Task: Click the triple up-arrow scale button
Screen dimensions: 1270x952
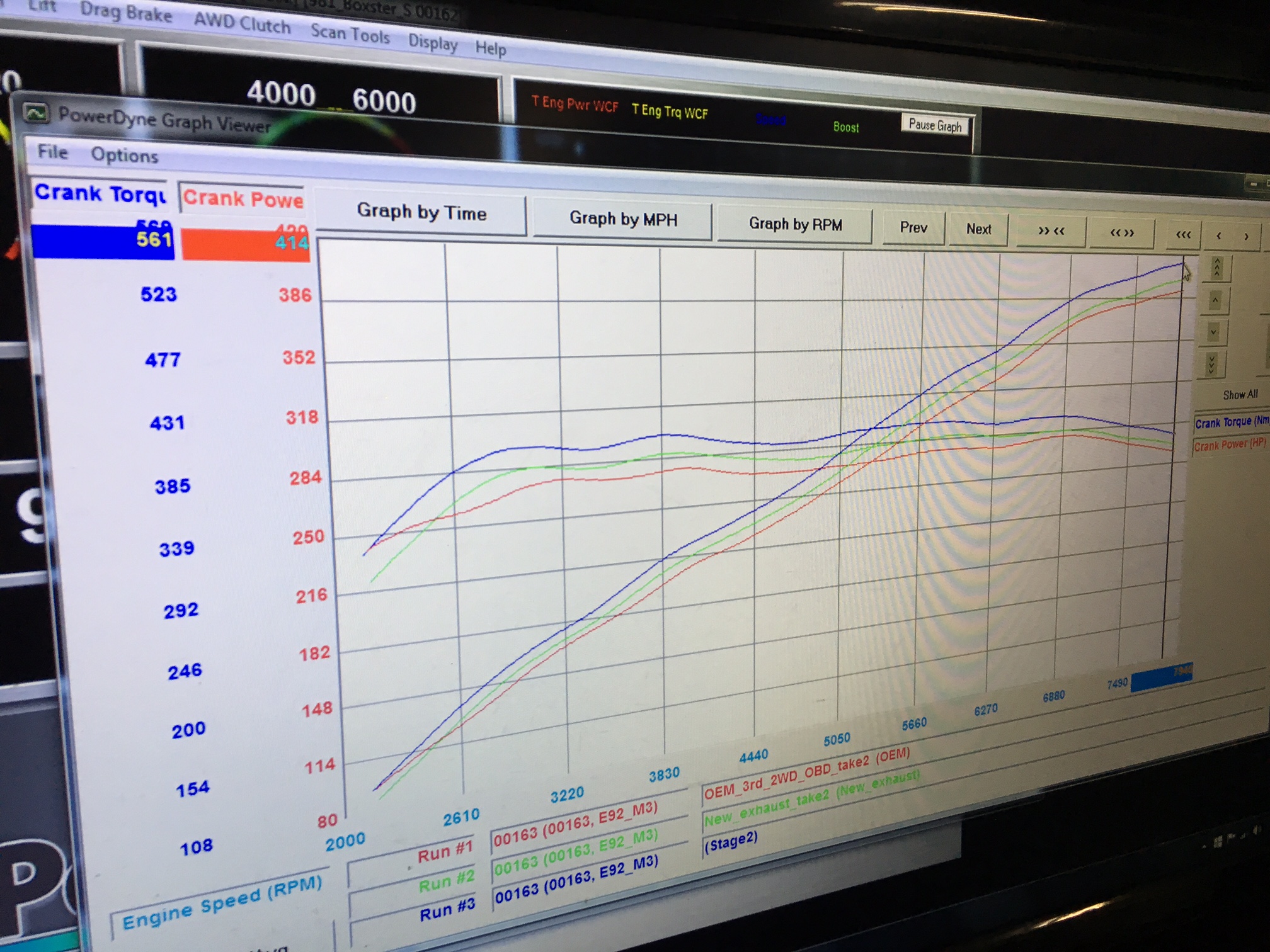Action: coord(1217,269)
